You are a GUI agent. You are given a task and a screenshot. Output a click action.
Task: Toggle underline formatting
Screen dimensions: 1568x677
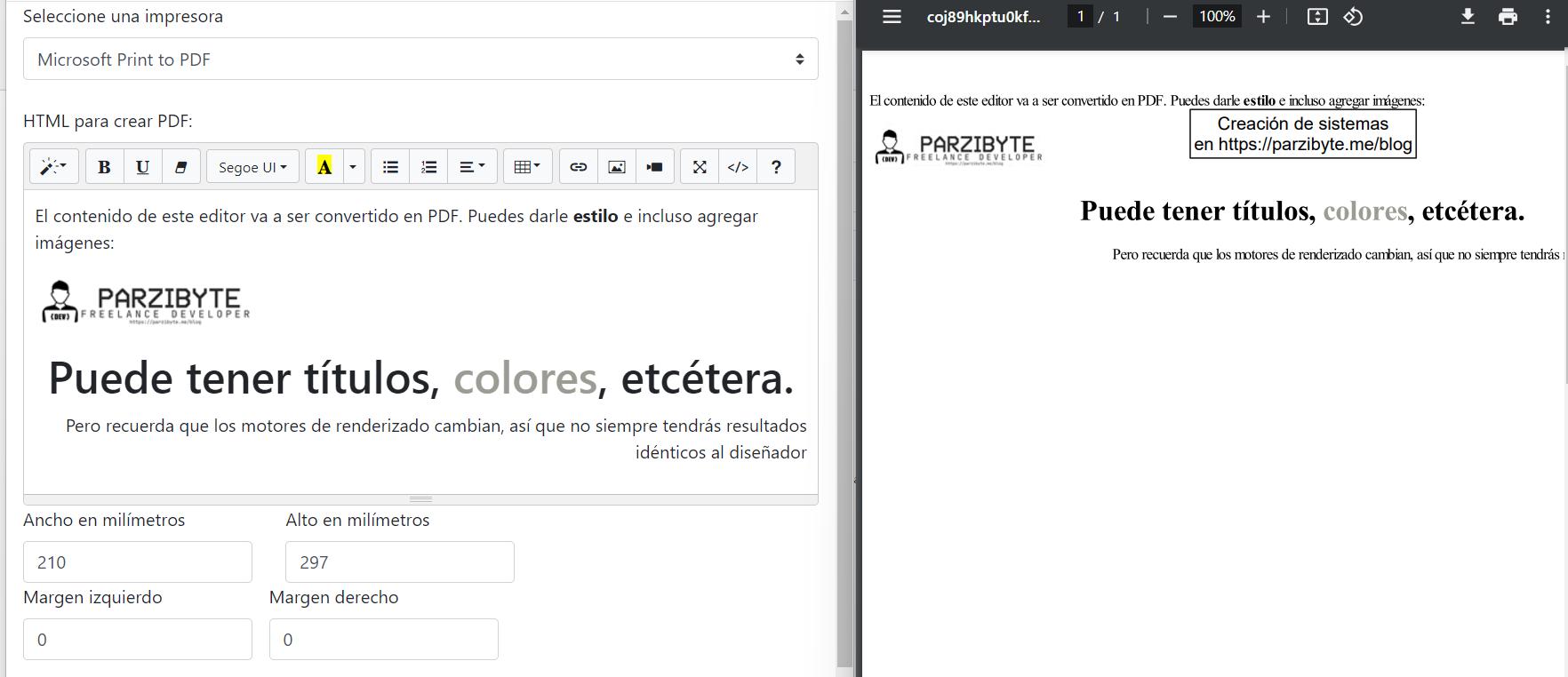(142, 167)
